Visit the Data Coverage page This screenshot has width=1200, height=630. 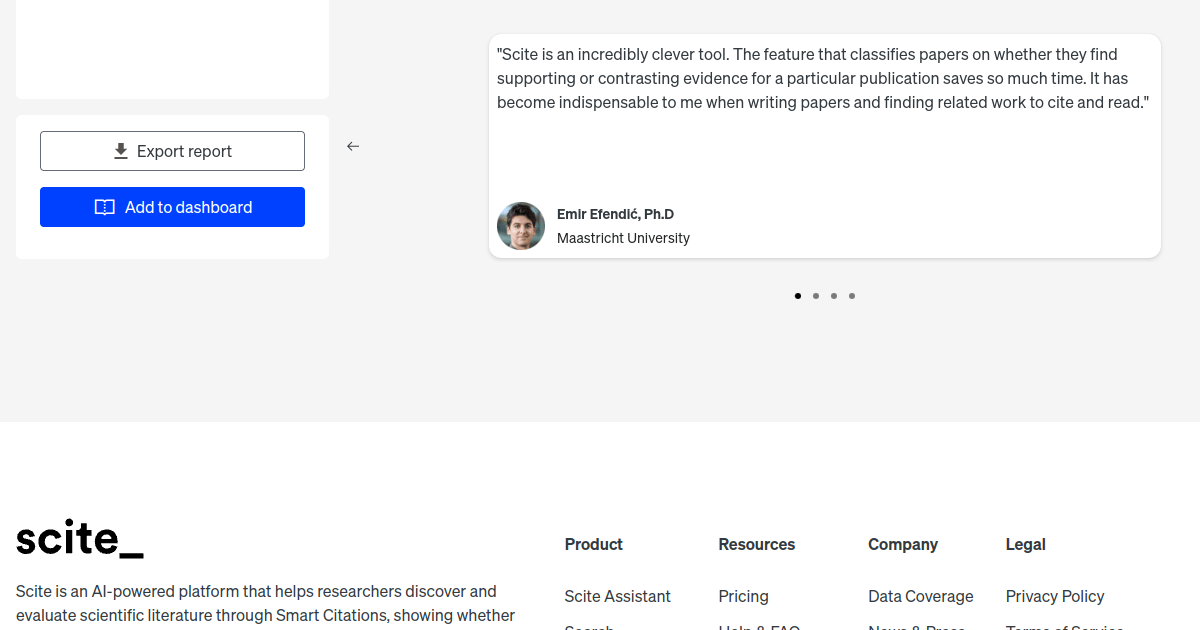(920, 596)
